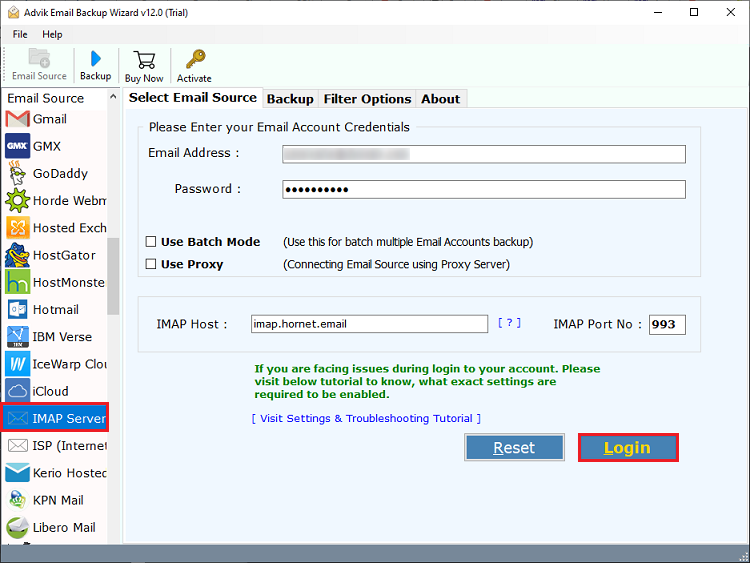750x563 pixels.
Task: Click the IMAP Port No field
Action: click(667, 324)
